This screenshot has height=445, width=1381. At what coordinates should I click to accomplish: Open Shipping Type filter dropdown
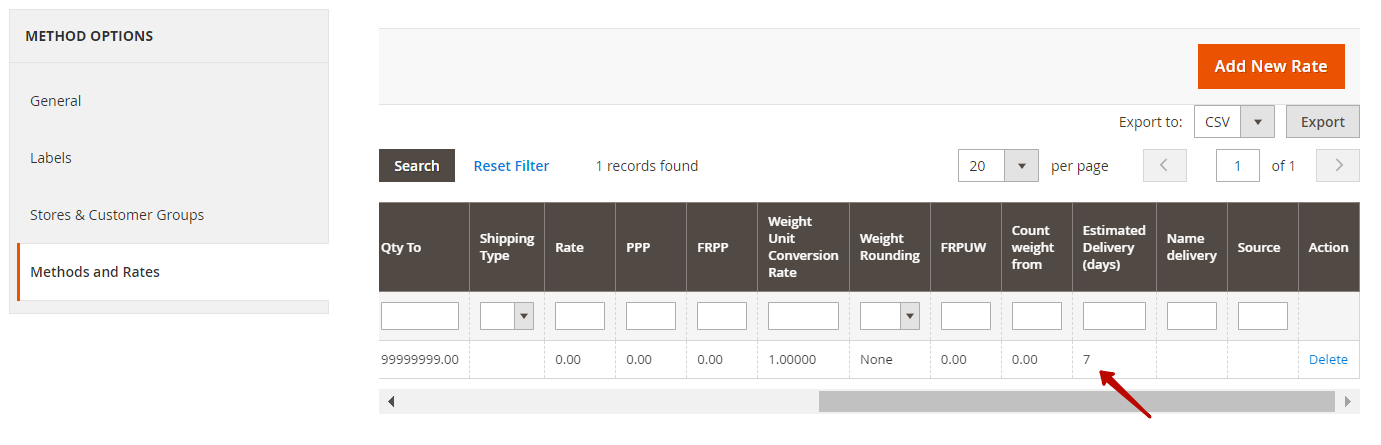507,316
